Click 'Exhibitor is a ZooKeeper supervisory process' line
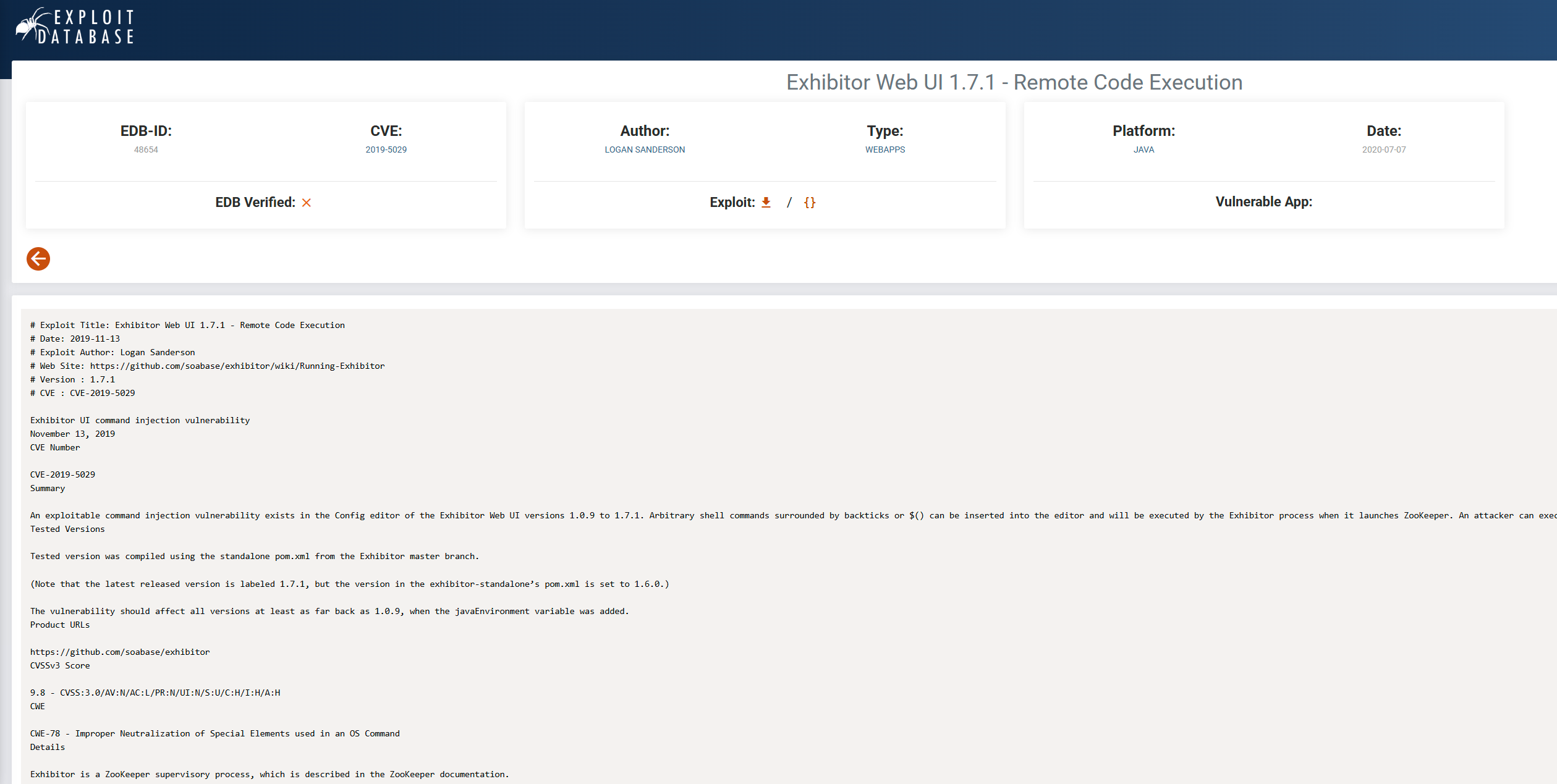 (269, 774)
